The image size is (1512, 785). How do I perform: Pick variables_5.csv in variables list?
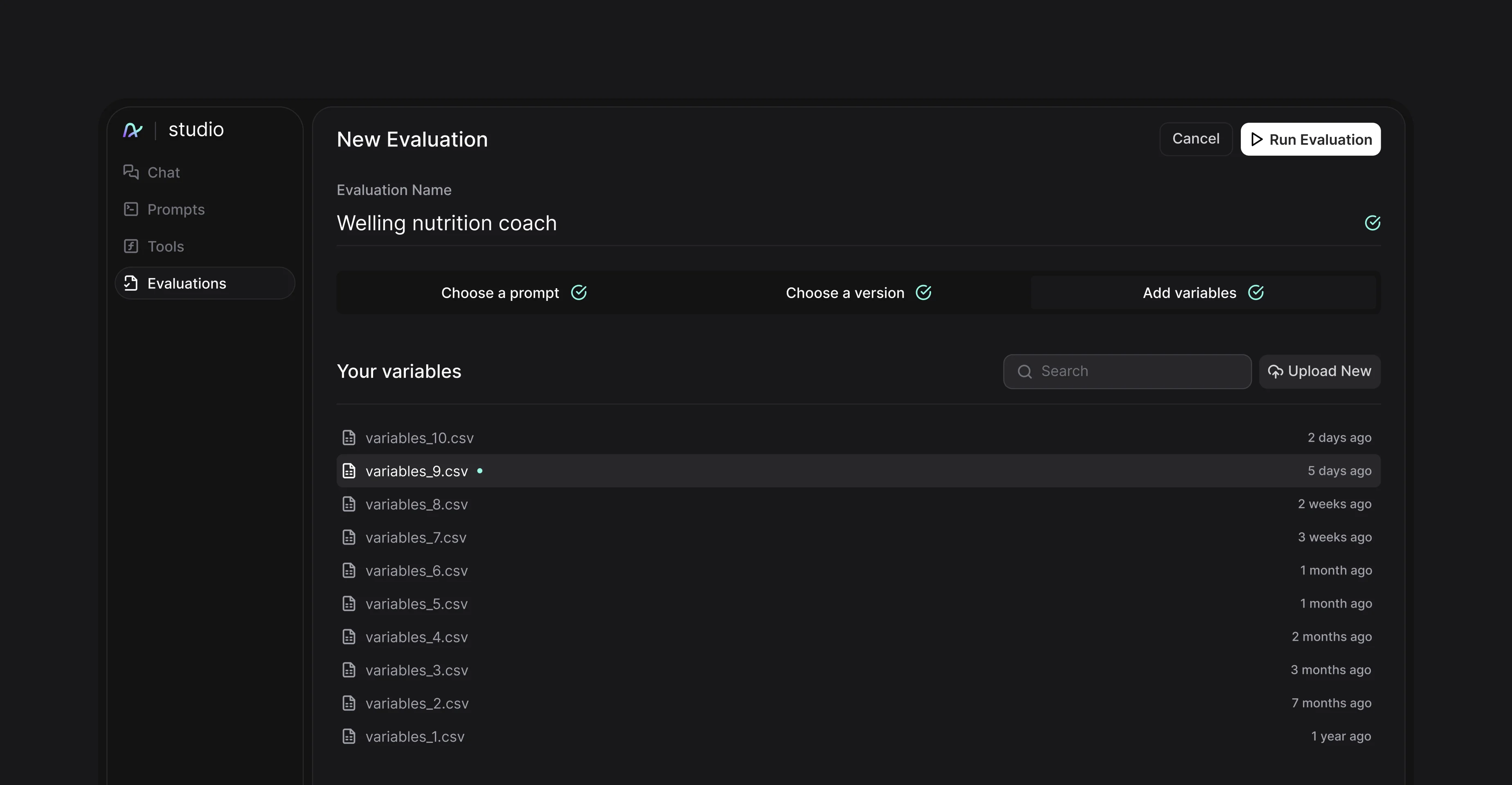click(417, 604)
